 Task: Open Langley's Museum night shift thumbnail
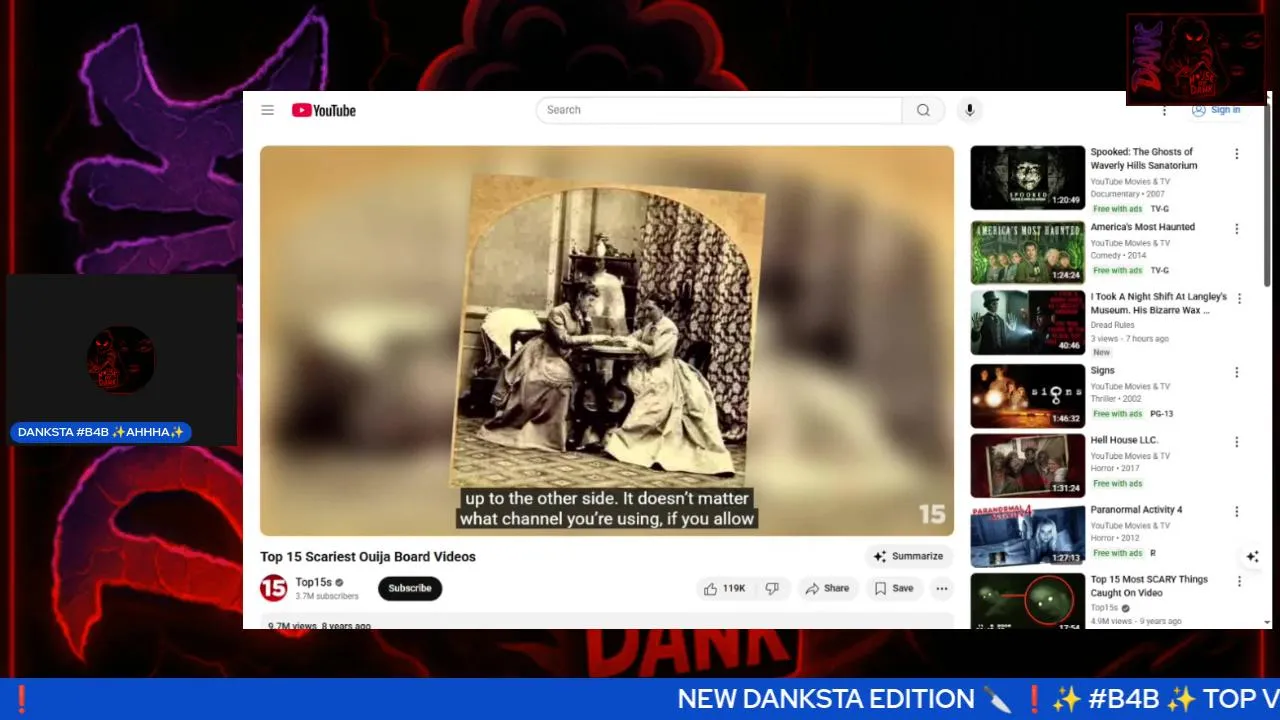pos(1027,322)
